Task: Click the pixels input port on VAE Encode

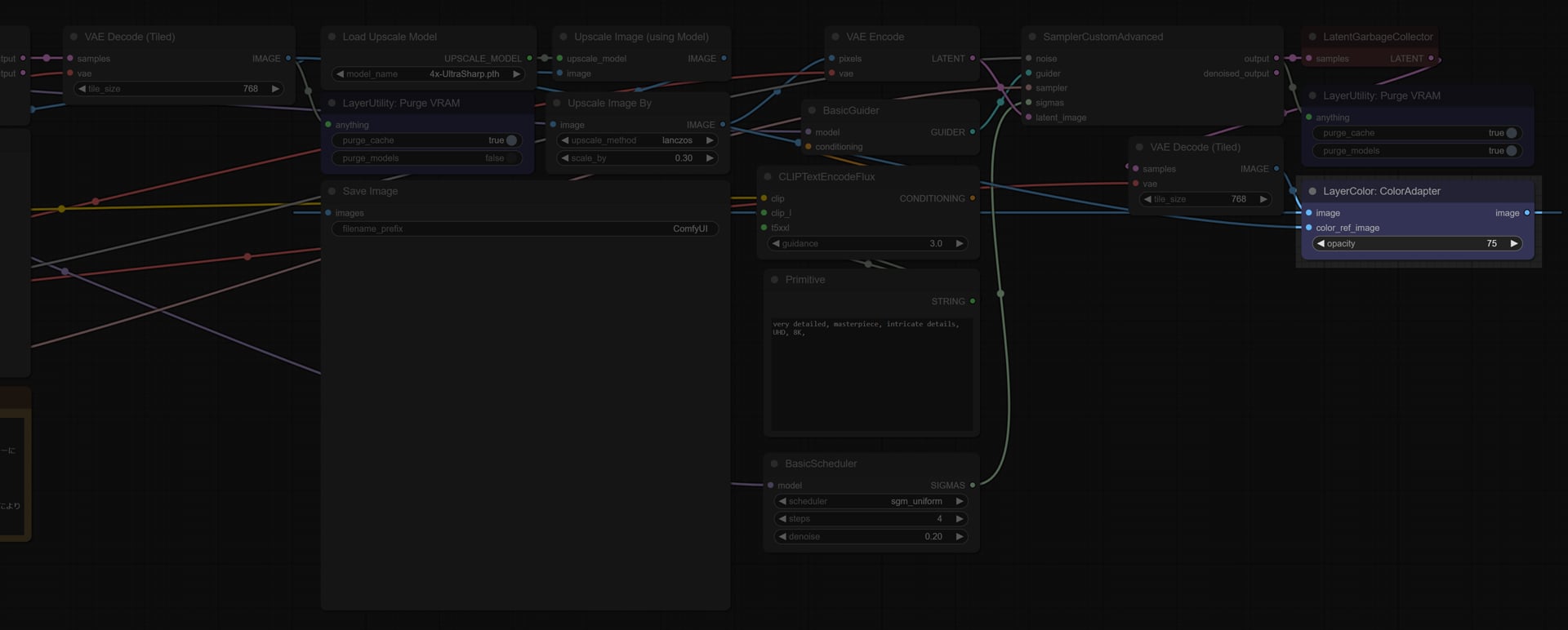Action: click(x=831, y=58)
